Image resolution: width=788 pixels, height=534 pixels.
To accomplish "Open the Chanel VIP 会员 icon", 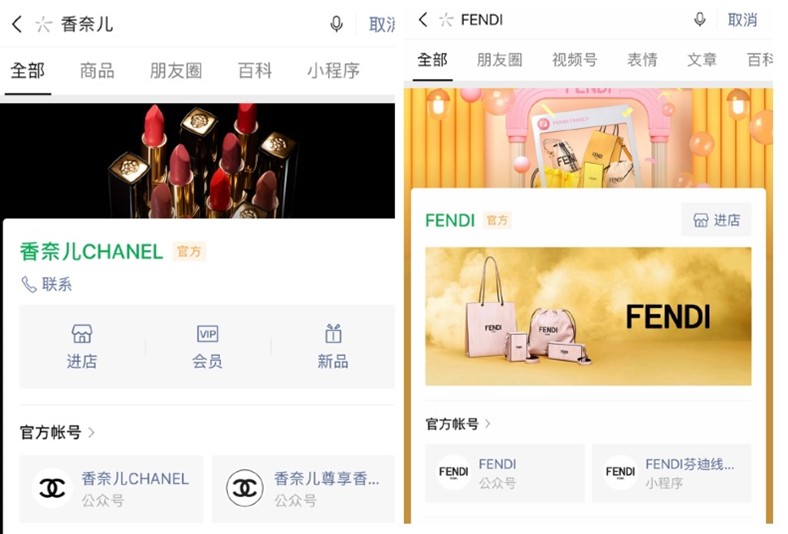I will click(x=207, y=346).
